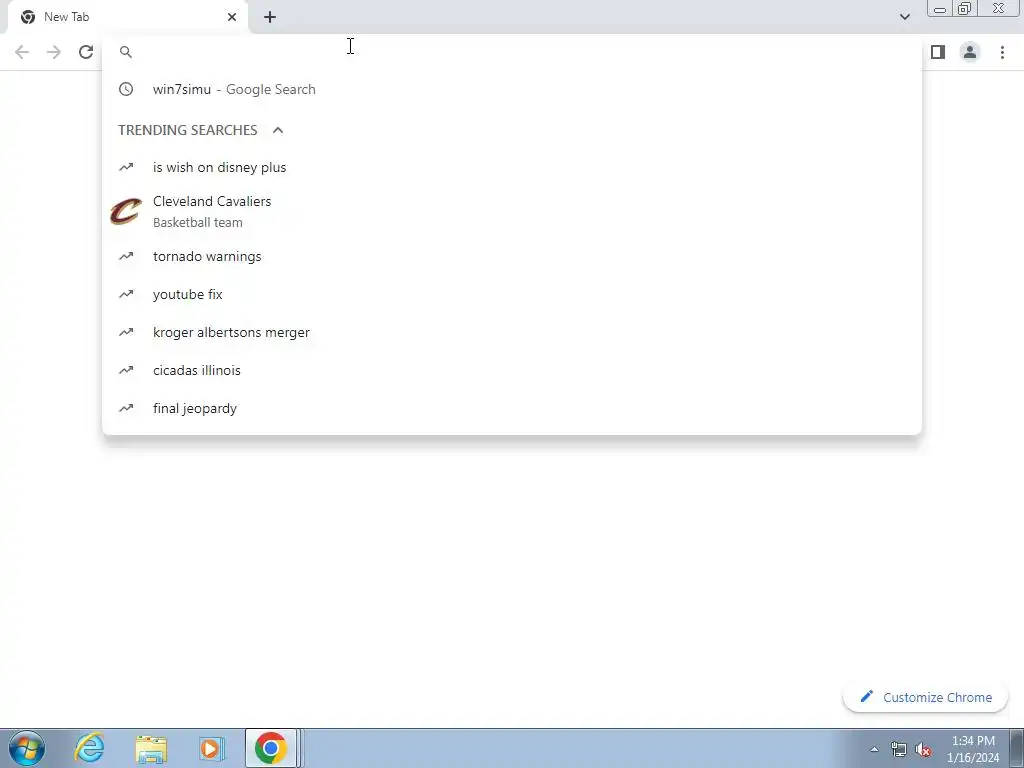Viewport: 1024px width, 768px height.
Task: Open Chrome's three-dot menu
Action: click(x=1002, y=52)
